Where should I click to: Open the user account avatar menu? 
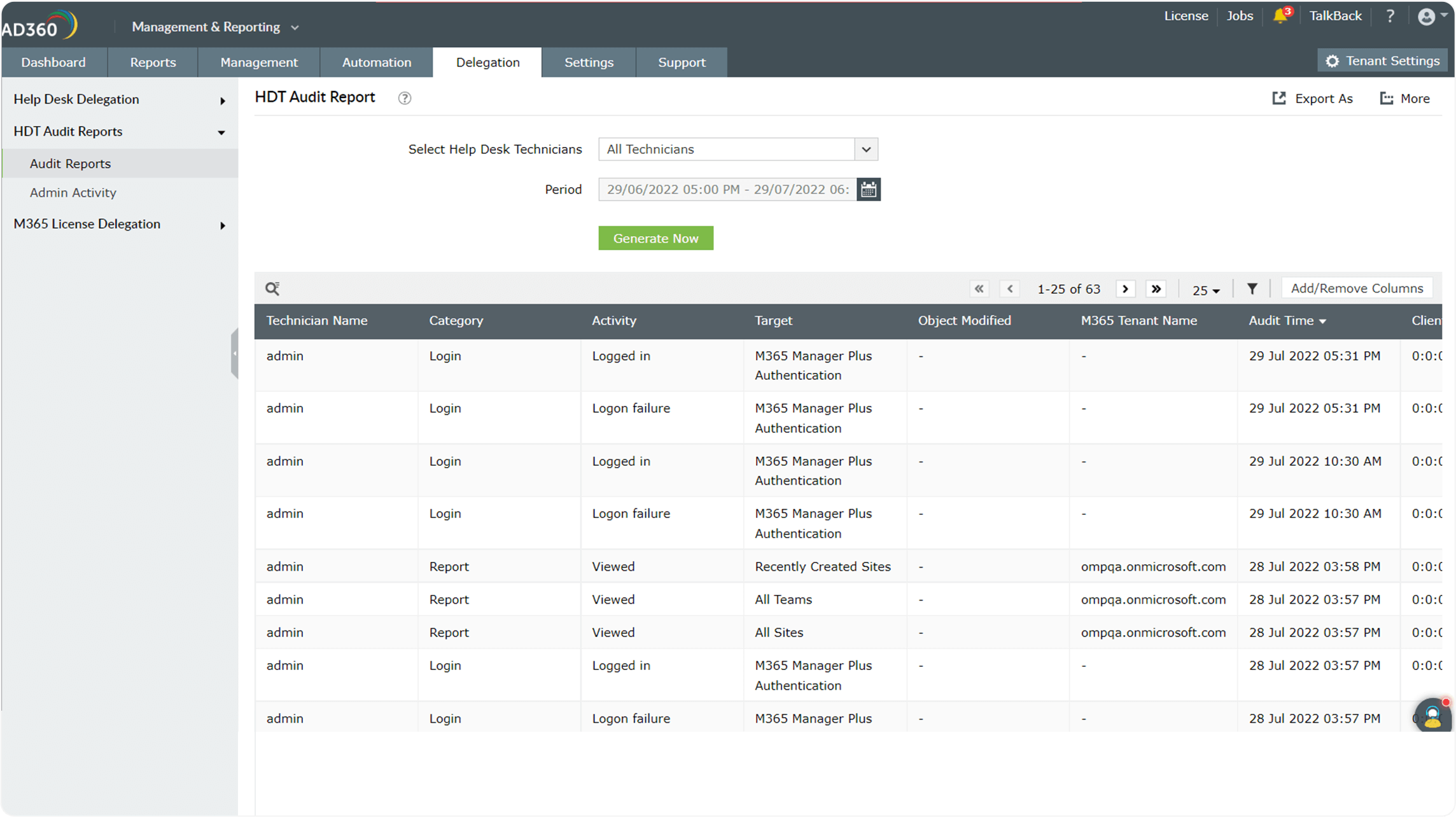tap(1427, 17)
